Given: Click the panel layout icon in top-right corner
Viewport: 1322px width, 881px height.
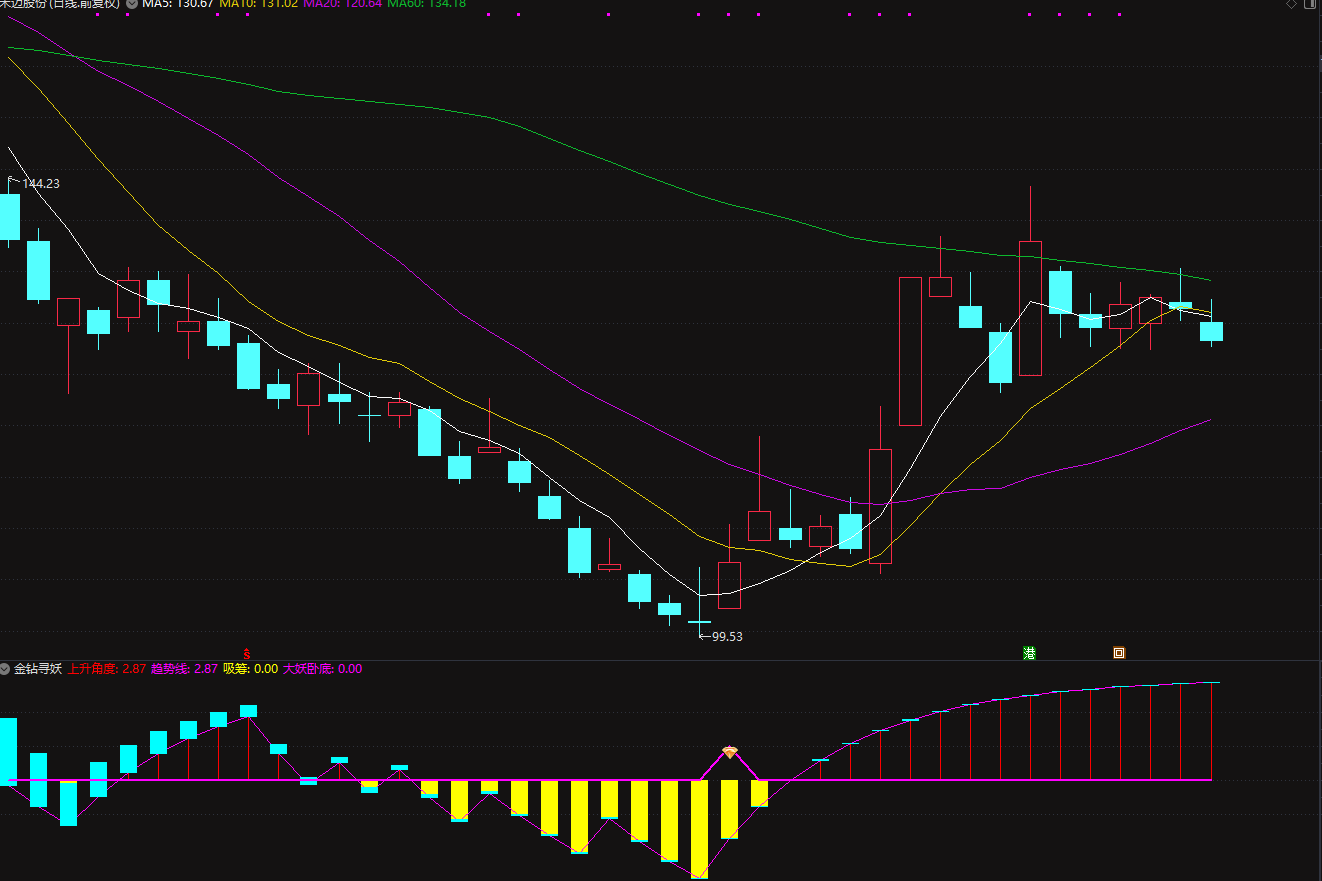Looking at the screenshot, I should tap(1311, 4).
